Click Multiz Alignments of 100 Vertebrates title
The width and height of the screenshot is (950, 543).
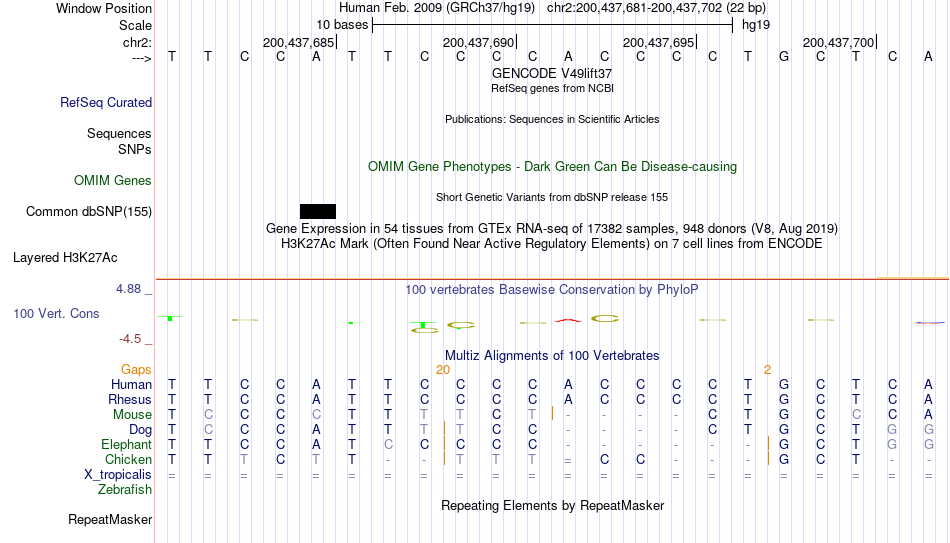[x=552, y=356]
